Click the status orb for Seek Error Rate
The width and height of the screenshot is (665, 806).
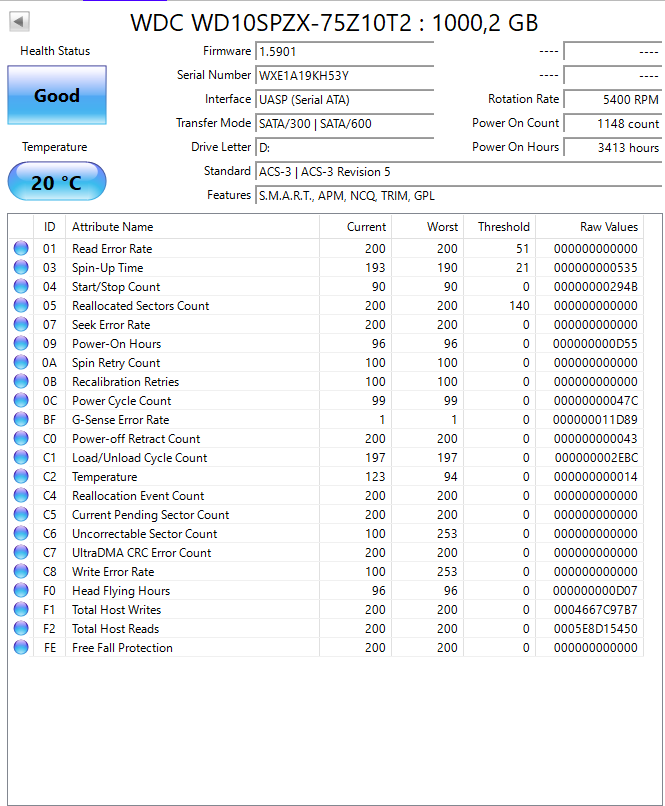(x=21, y=324)
